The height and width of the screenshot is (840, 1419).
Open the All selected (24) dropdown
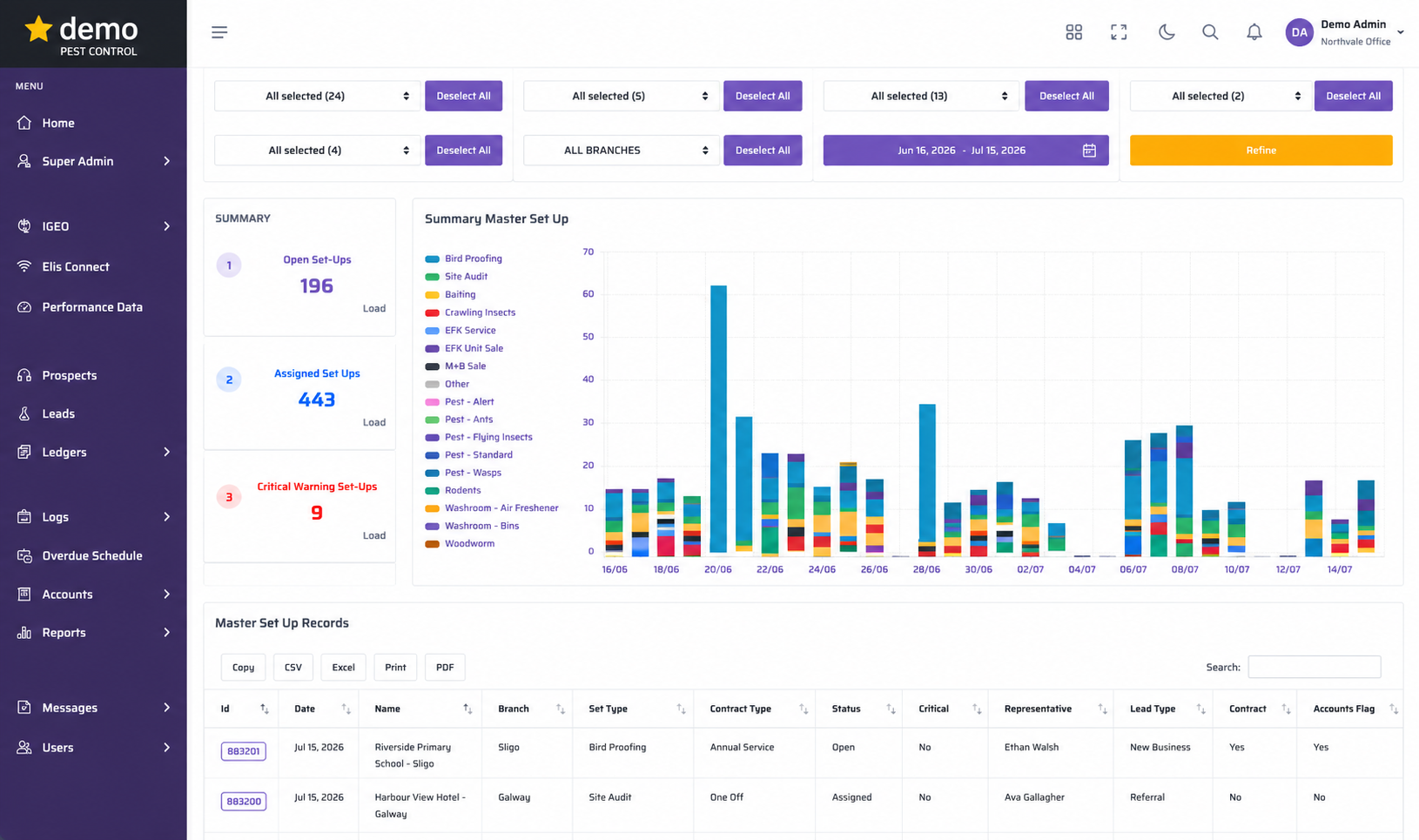(x=318, y=96)
